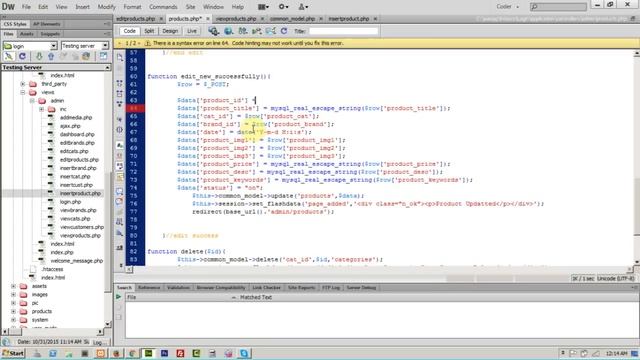
Task: Open the login site dropdown
Action: pyautogui.click(x=53, y=46)
